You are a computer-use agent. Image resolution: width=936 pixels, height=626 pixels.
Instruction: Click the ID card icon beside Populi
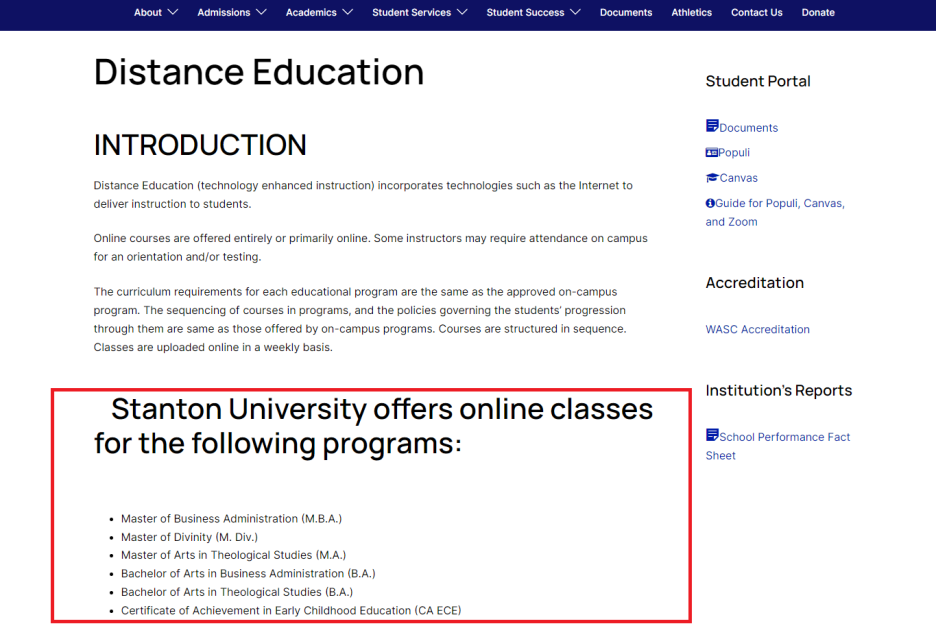pos(712,153)
